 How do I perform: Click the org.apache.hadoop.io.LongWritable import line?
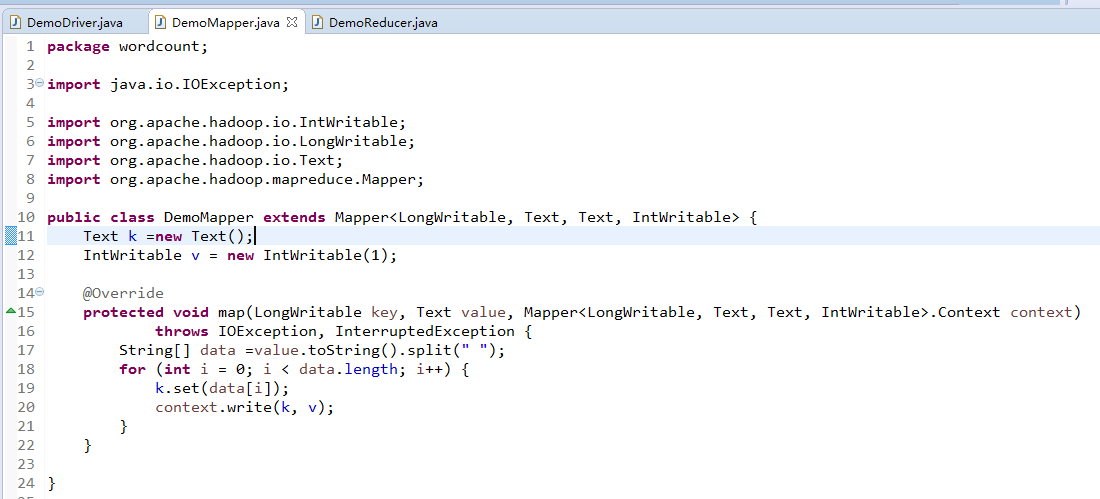point(232,142)
